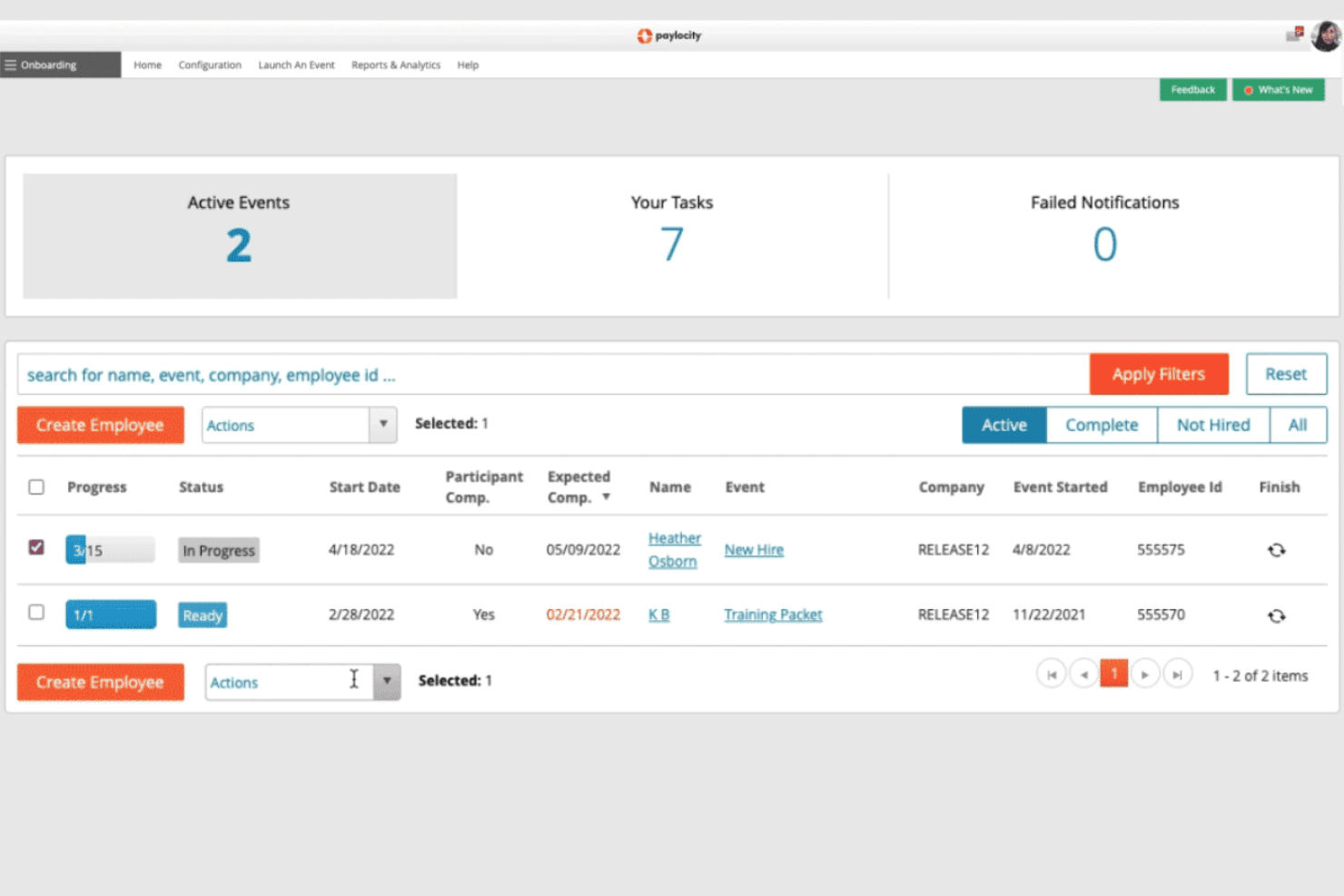Open the user profile avatar
Image resolution: width=1344 pixels, height=896 pixels.
click(1326, 36)
